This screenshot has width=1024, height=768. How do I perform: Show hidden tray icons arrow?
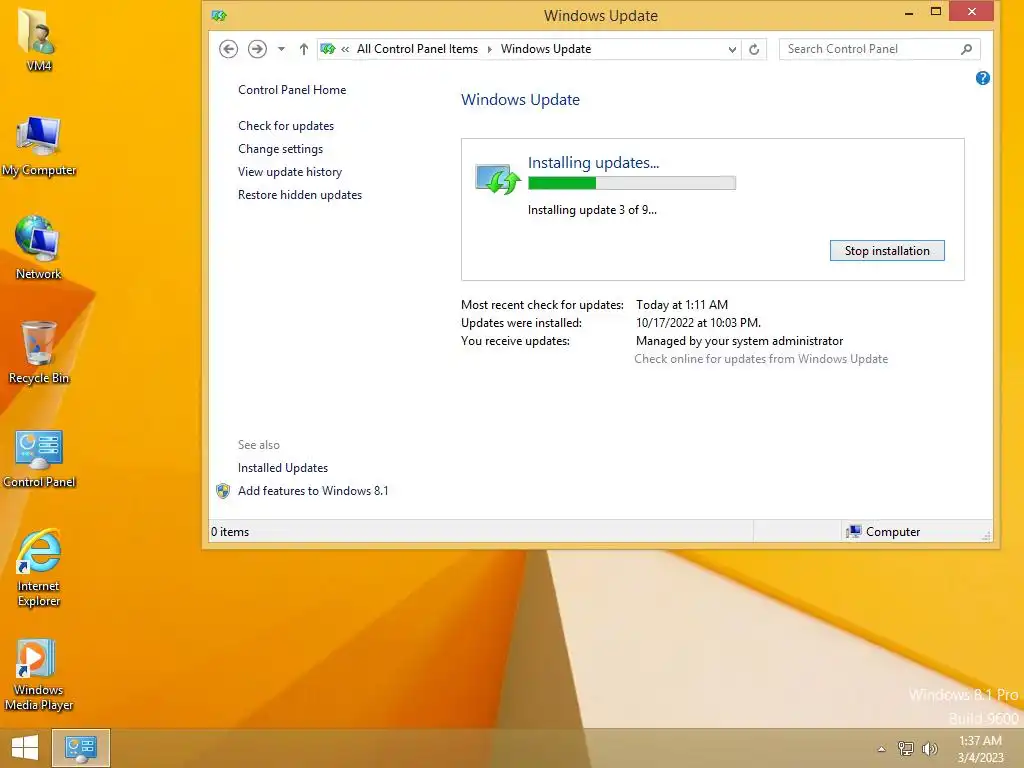[x=882, y=749]
